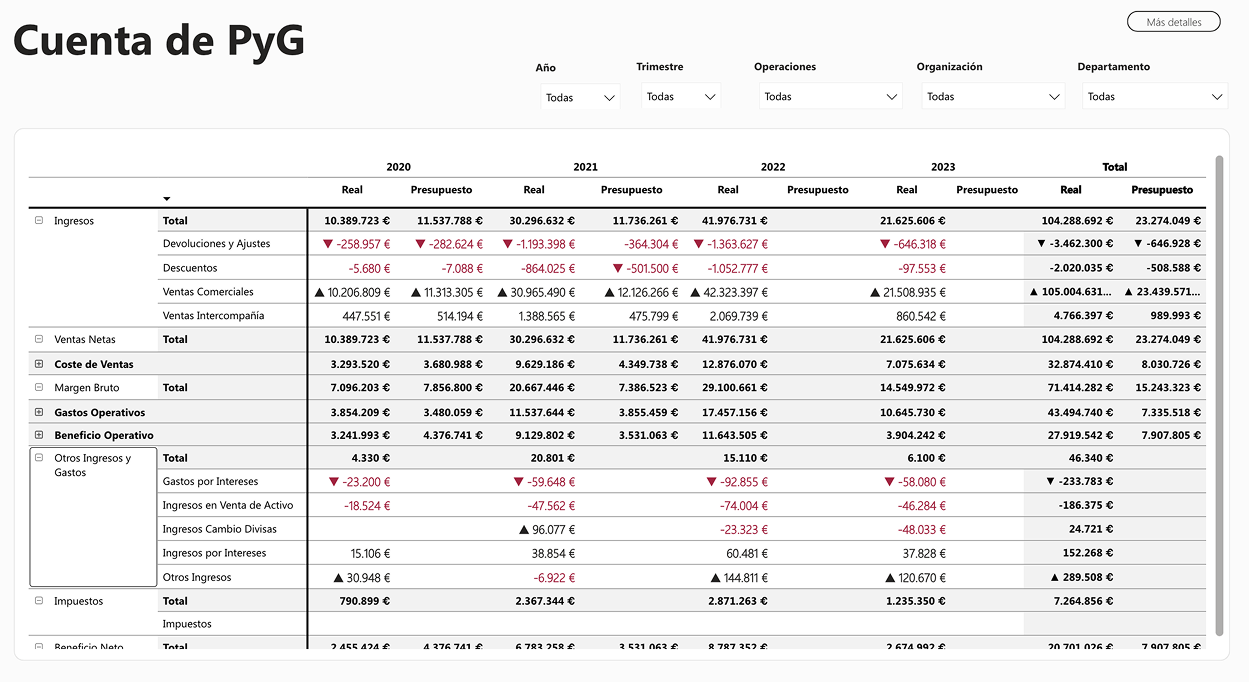Image resolution: width=1249 pixels, height=682 pixels.
Task: Expand the Gastos Operativos row
Action: click(x=39, y=412)
